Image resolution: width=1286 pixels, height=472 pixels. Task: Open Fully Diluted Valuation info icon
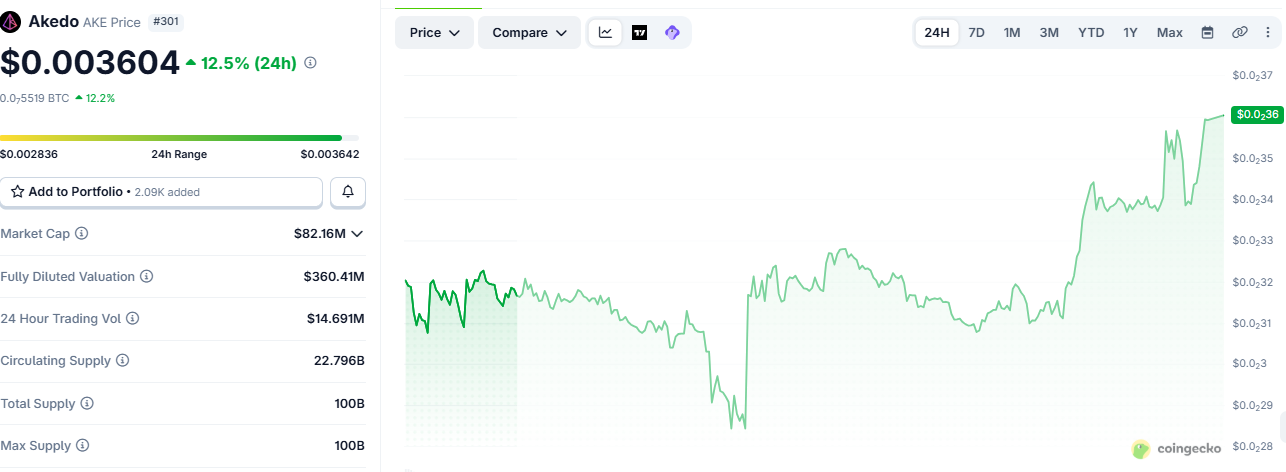(146, 276)
